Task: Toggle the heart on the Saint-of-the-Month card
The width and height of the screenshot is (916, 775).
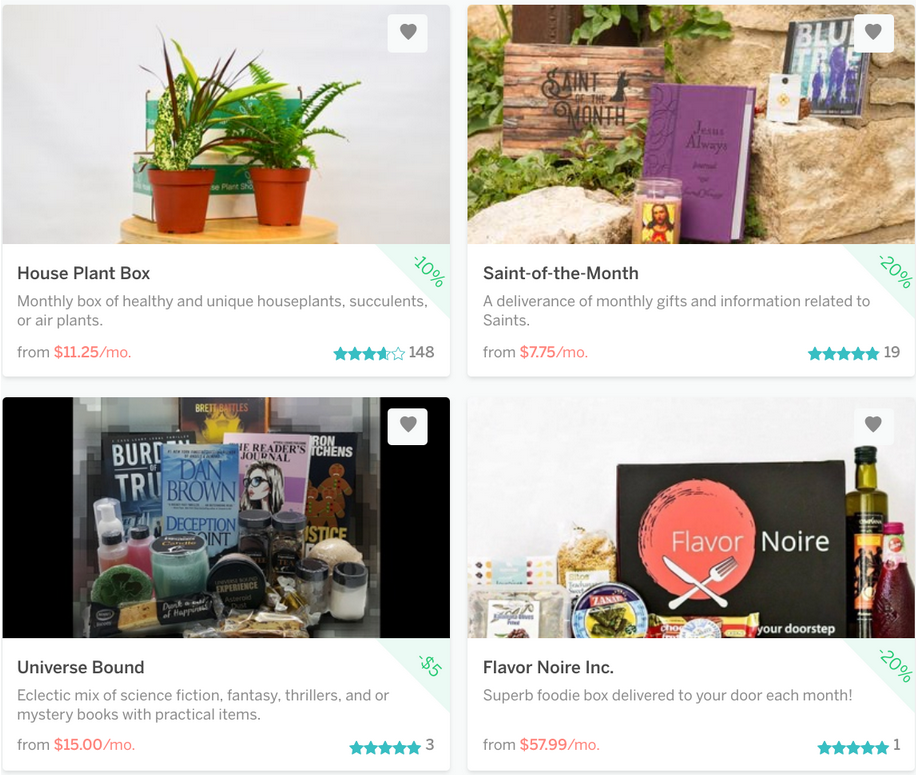Action: [873, 32]
